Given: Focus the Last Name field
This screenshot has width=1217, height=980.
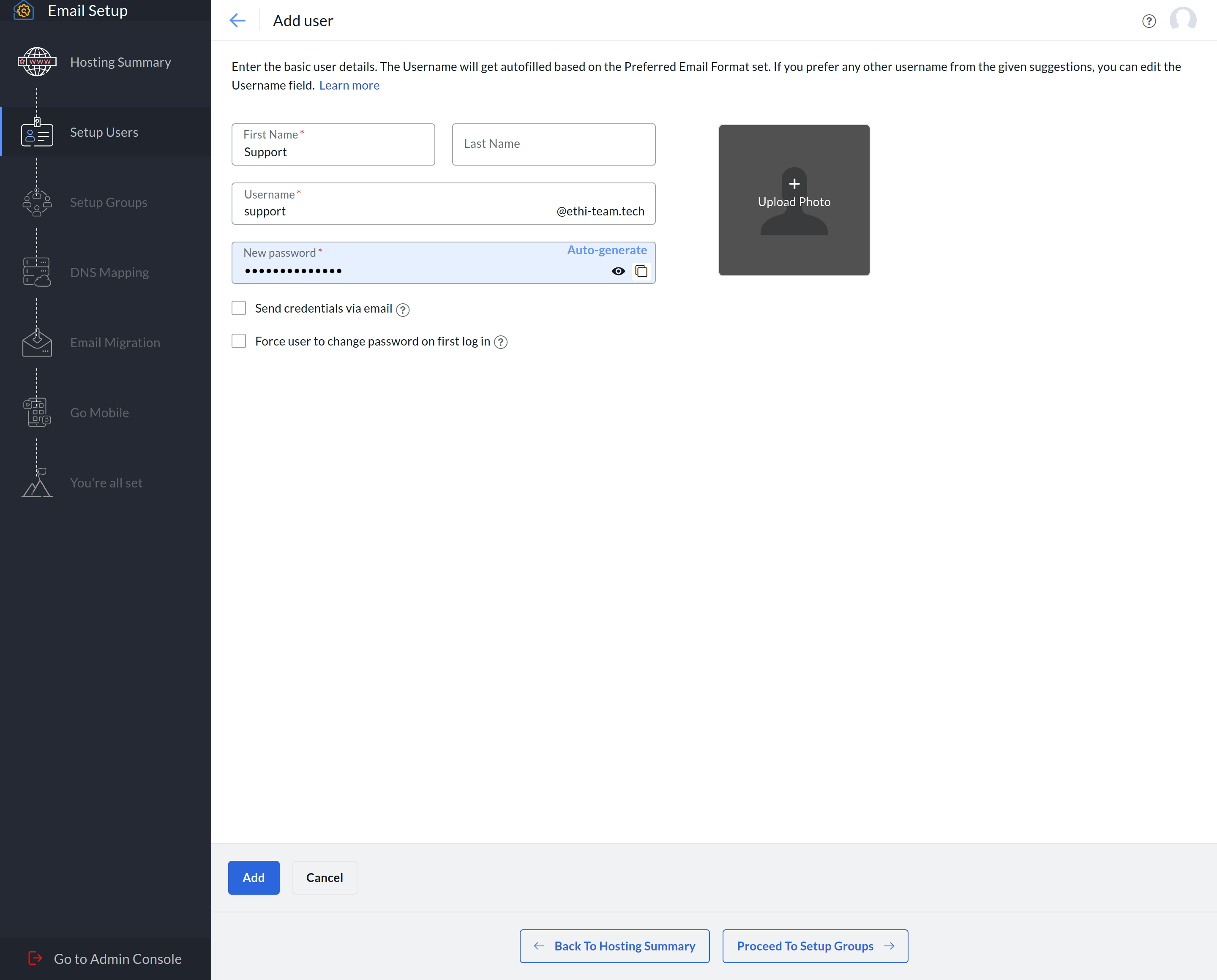Looking at the screenshot, I should 554,144.
